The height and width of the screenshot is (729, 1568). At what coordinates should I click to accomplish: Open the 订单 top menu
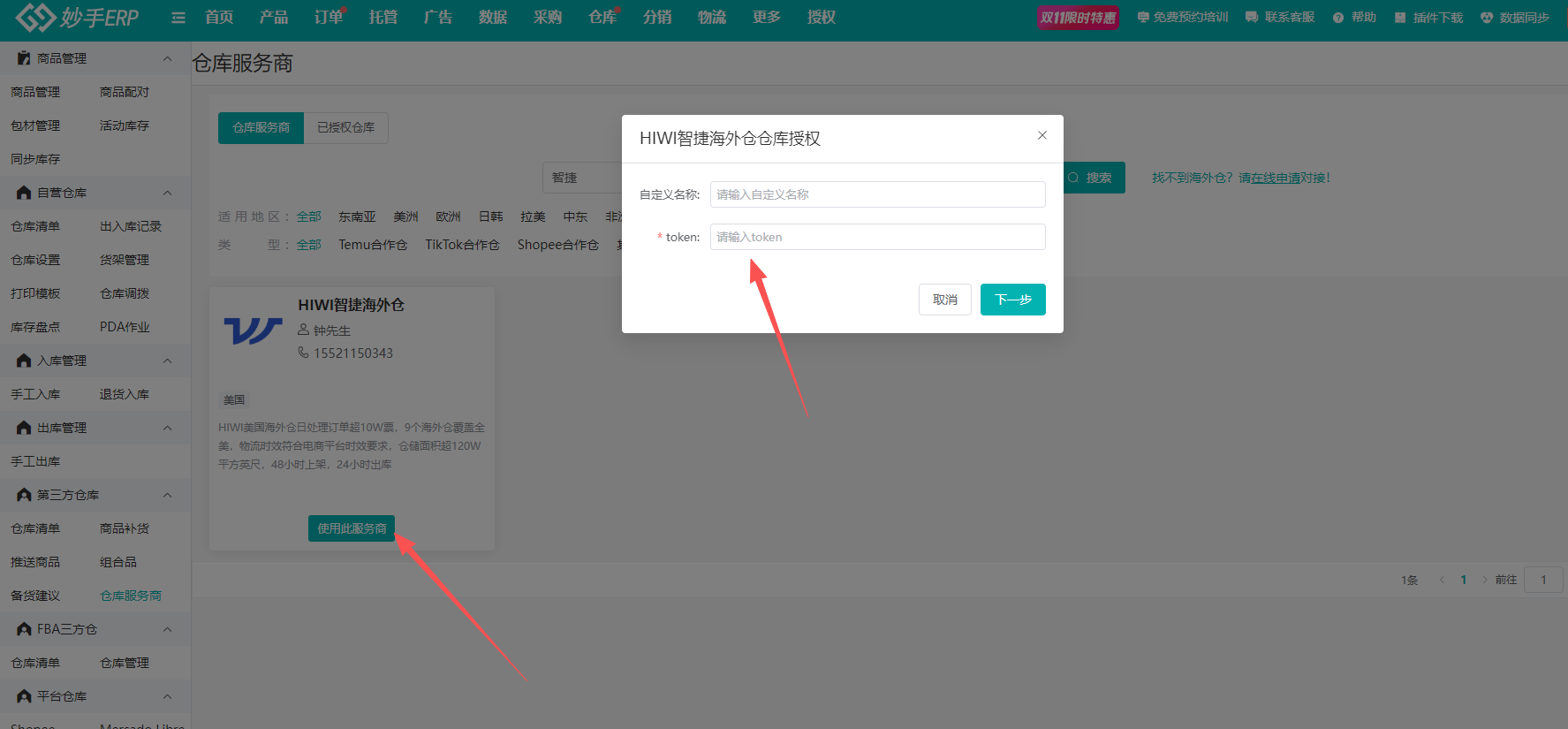coord(329,18)
